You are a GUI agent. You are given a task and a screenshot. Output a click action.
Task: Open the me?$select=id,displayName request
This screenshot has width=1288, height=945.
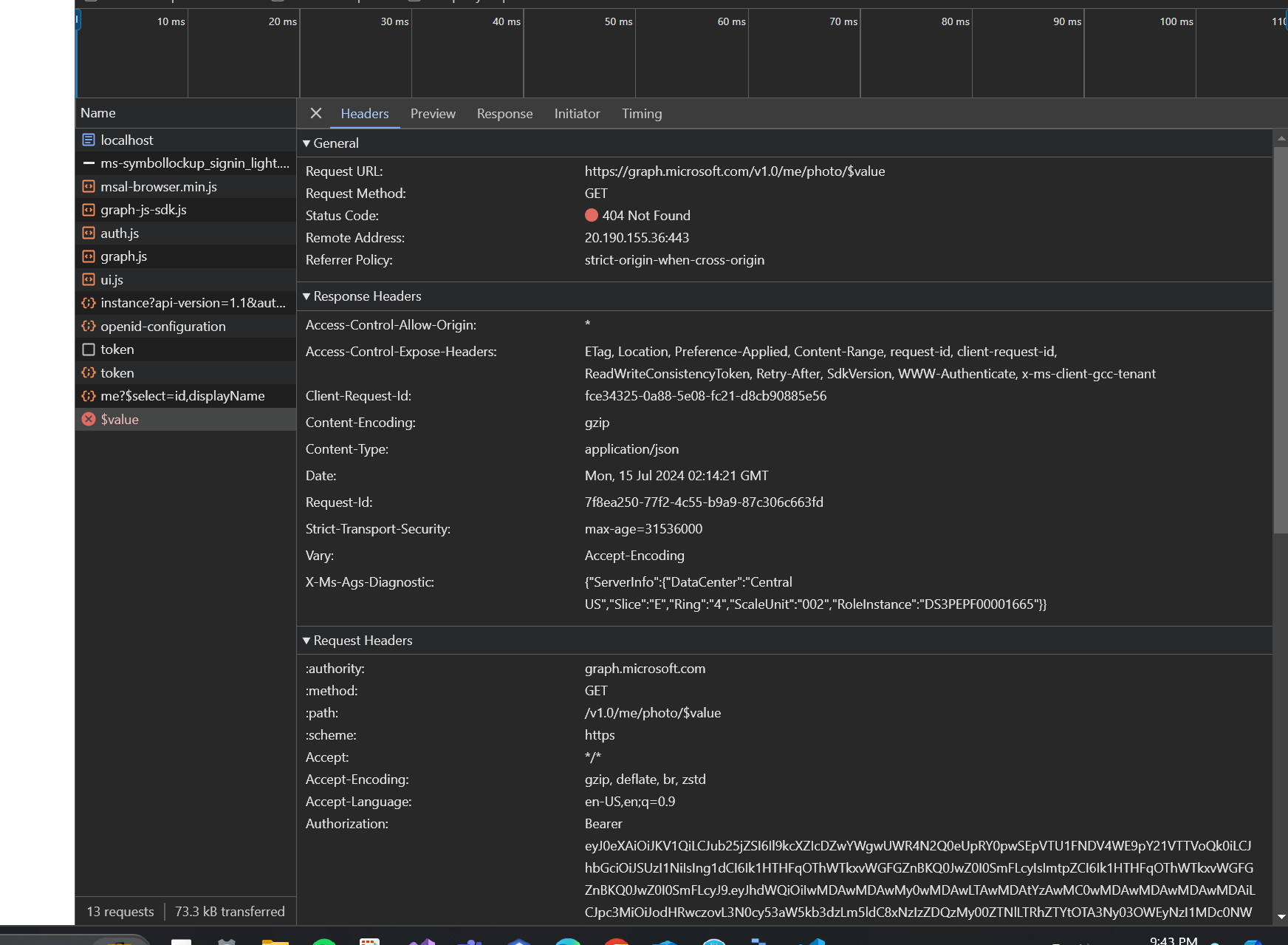(x=185, y=396)
